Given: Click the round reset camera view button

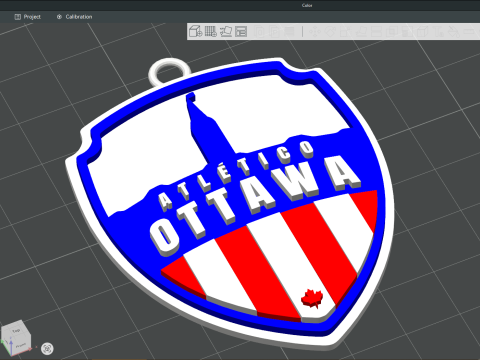Looking at the screenshot, I should point(47,349).
